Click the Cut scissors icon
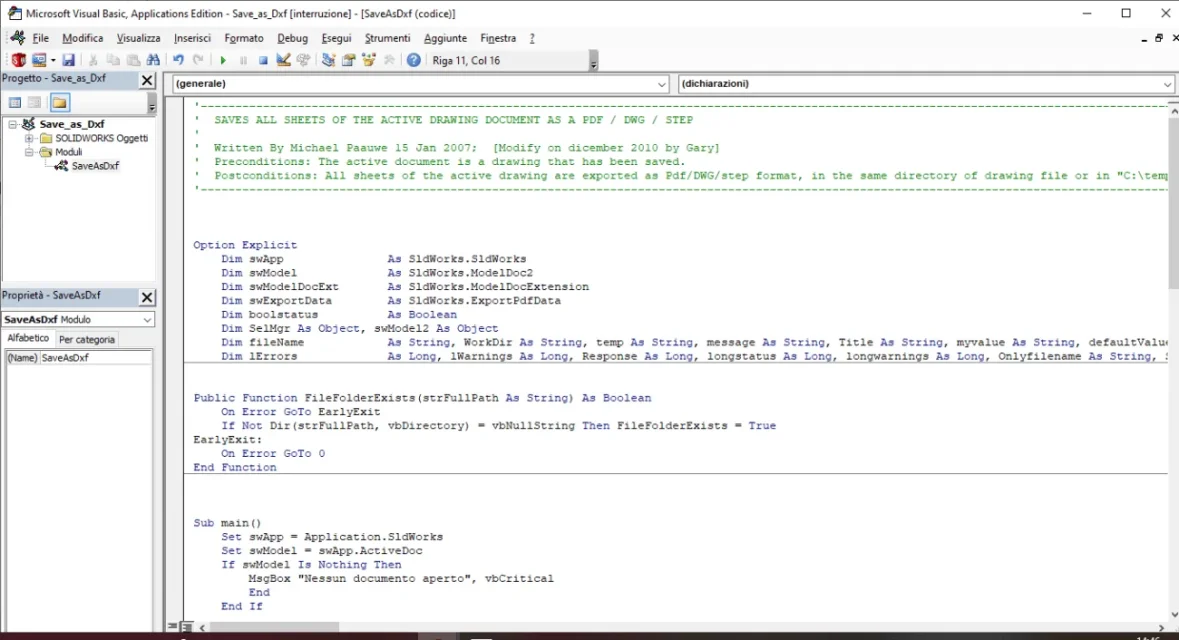Screen dimensions: 1179x640 (93, 60)
